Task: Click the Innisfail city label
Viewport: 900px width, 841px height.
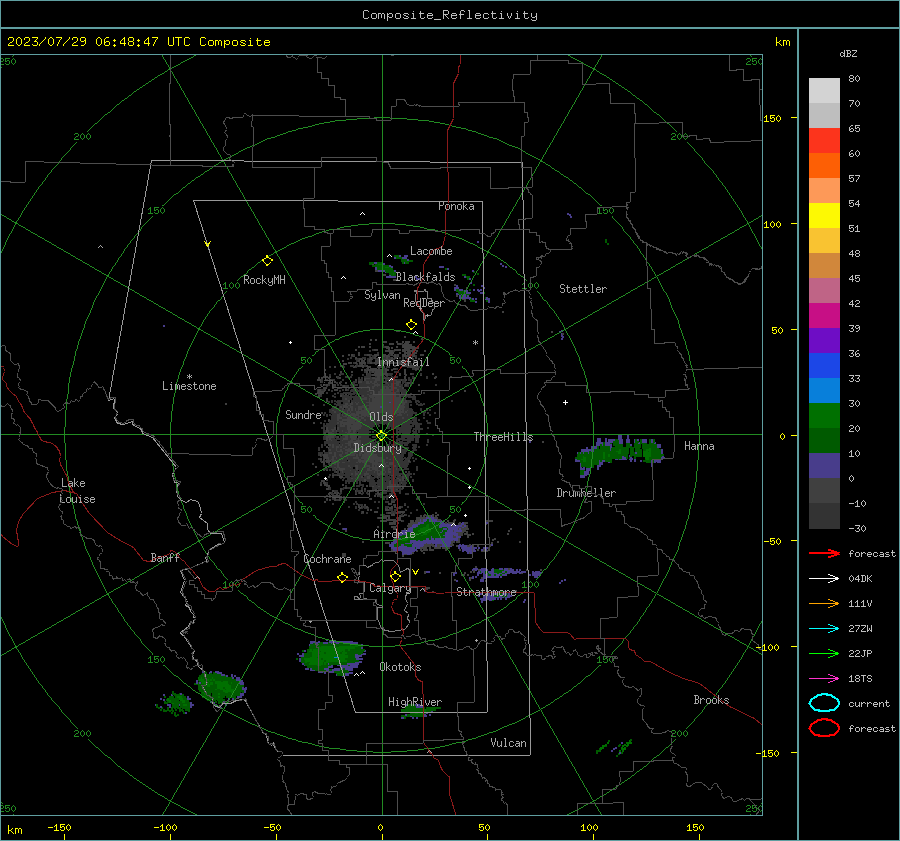Action: tap(403, 362)
